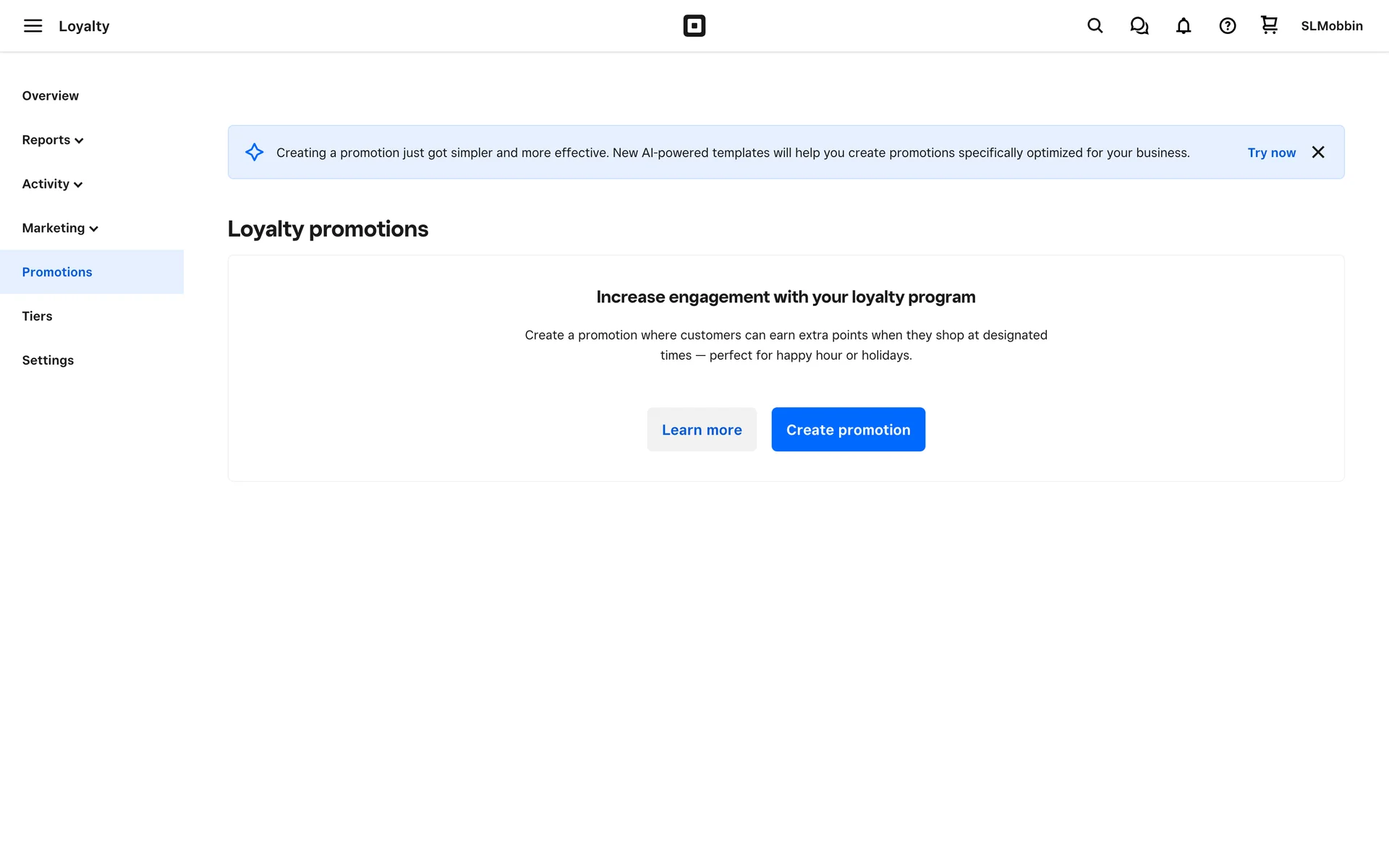
Task: Click the Square logo icon
Action: pyautogui.click(x=694, y=26)
